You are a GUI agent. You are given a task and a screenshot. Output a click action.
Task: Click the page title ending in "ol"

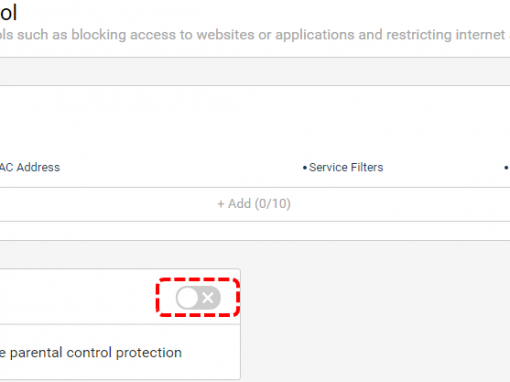(8, 13)
